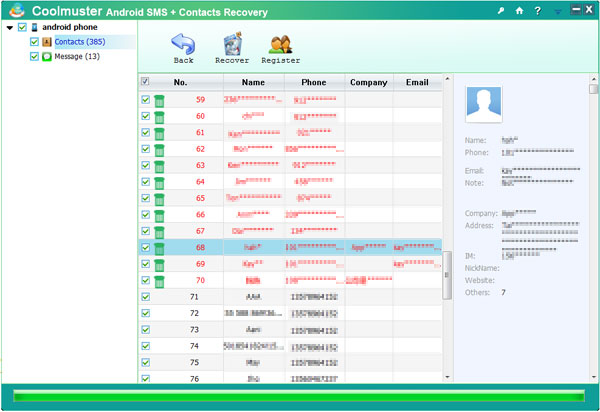This screenshot has width=600, height=412.
Task: Click the green scan progress bar
Action: pos(299,396)
